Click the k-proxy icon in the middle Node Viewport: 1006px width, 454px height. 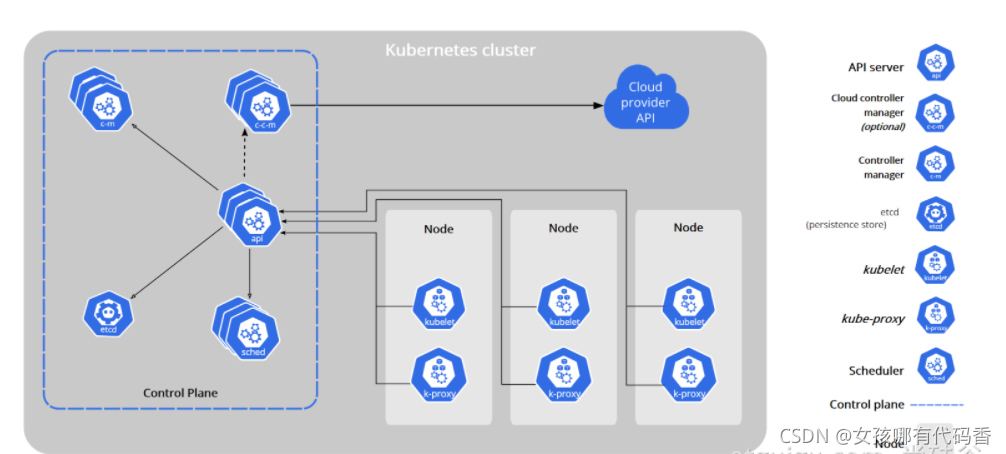click(x=563, y=374)
